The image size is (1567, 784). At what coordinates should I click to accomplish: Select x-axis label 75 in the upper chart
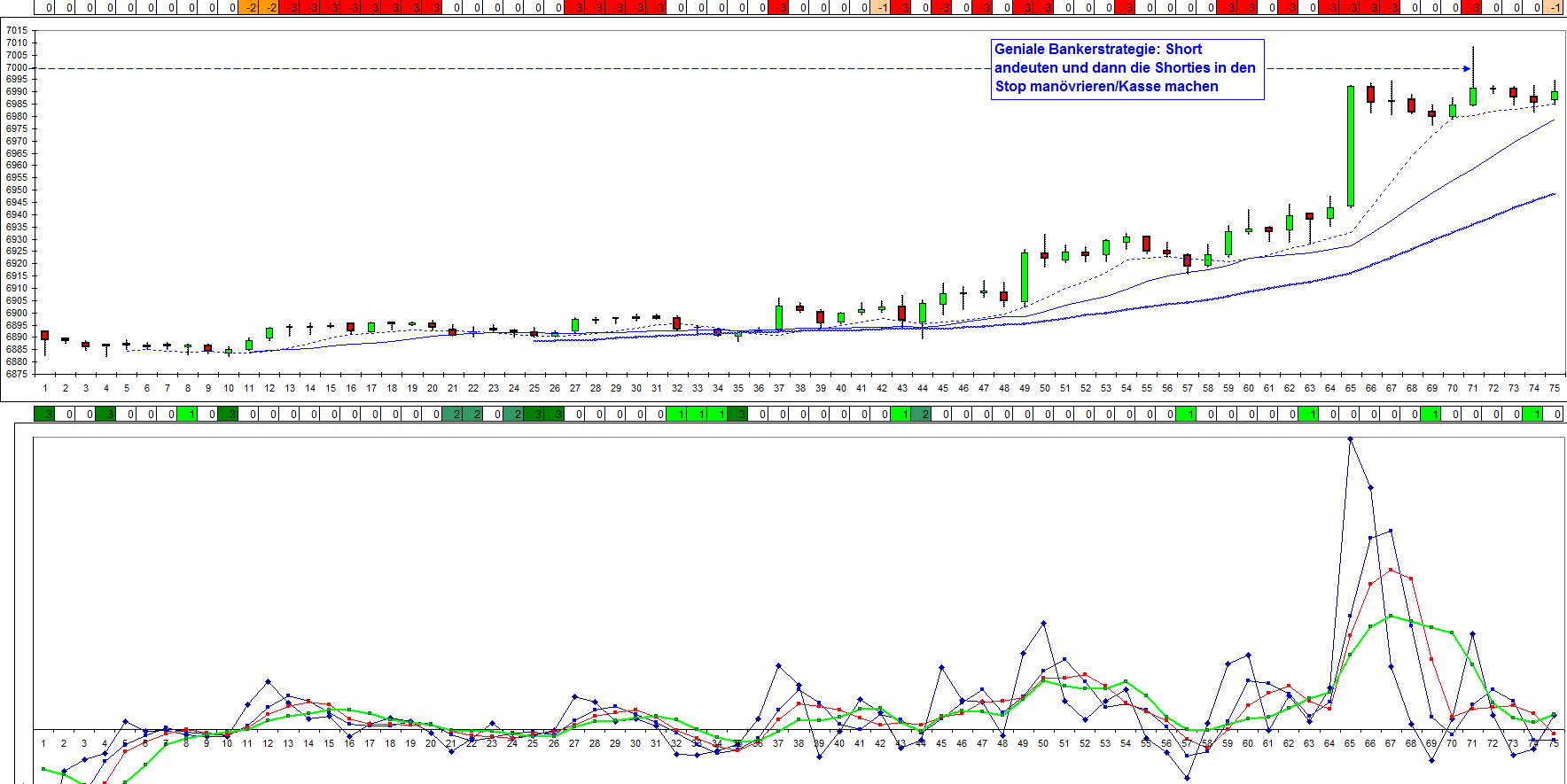click(1554, 388)
